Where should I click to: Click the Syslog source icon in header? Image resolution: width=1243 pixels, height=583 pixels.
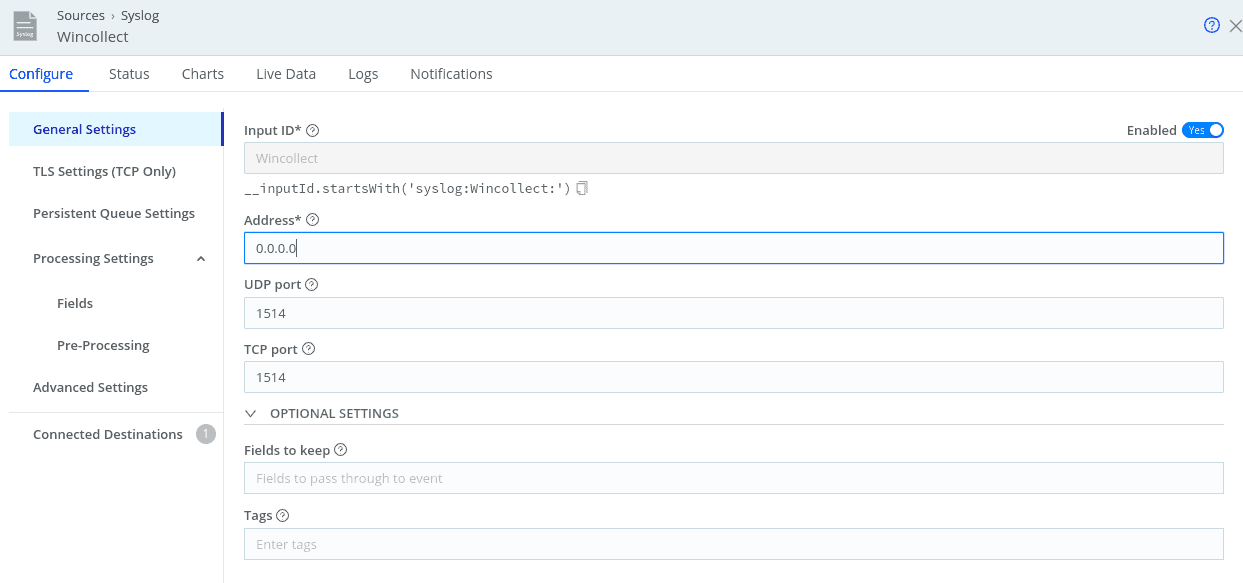[x=26, y=27]
